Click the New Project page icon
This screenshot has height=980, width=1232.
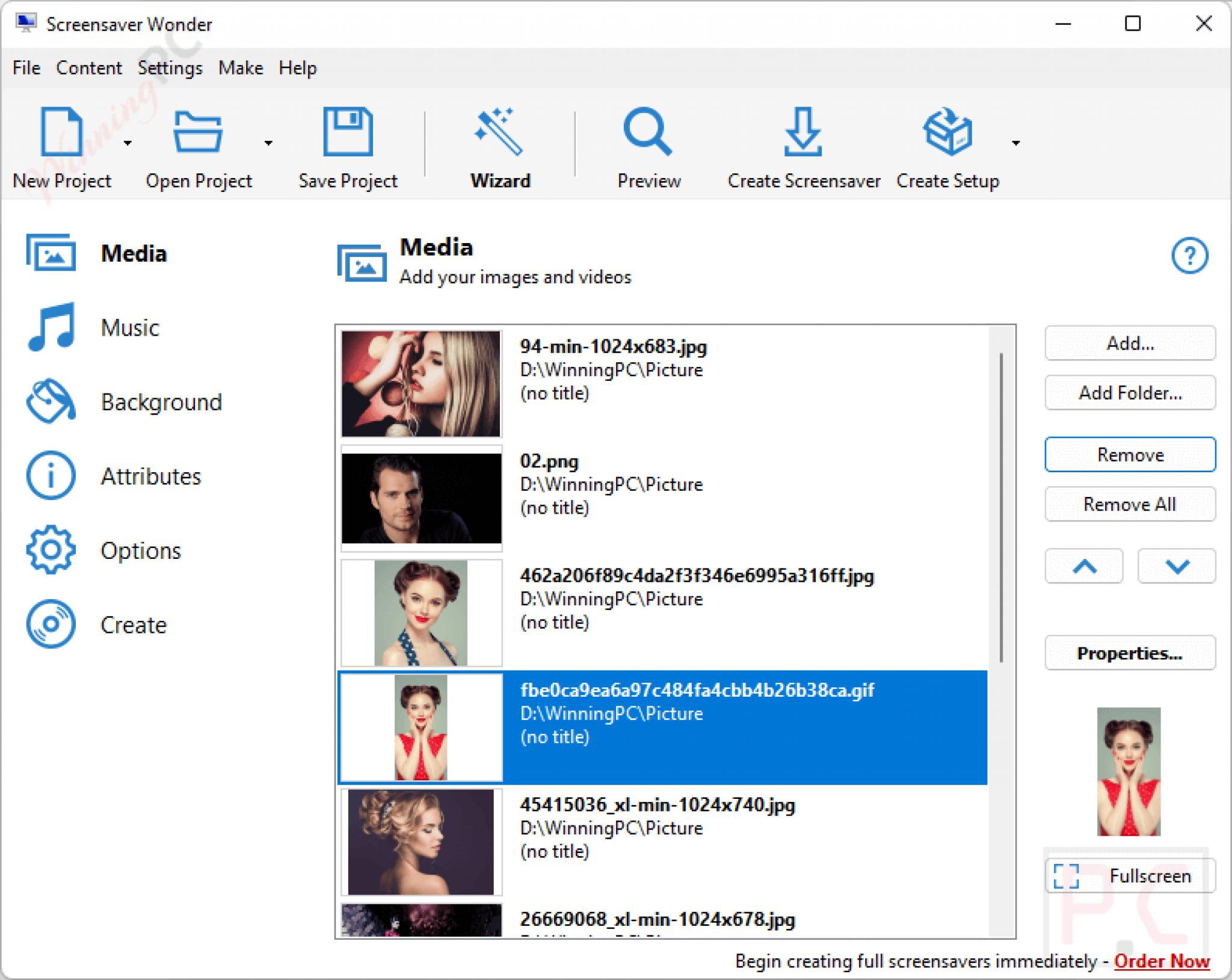pyautogui.click(x=61, y=131)
